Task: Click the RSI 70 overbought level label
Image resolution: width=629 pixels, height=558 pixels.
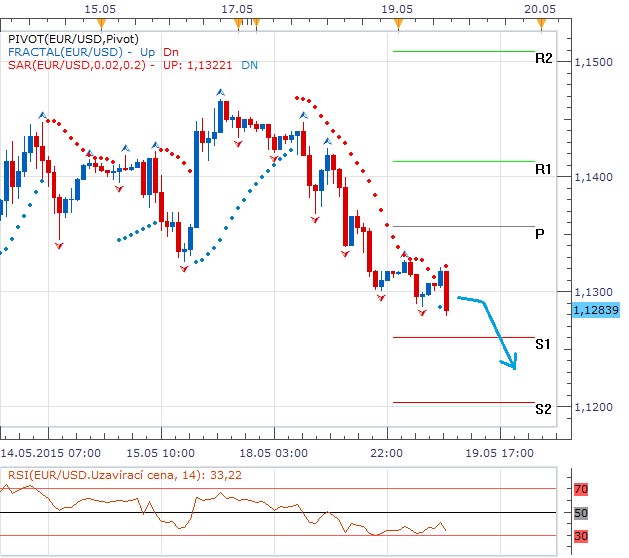Action: click(581, 489)
